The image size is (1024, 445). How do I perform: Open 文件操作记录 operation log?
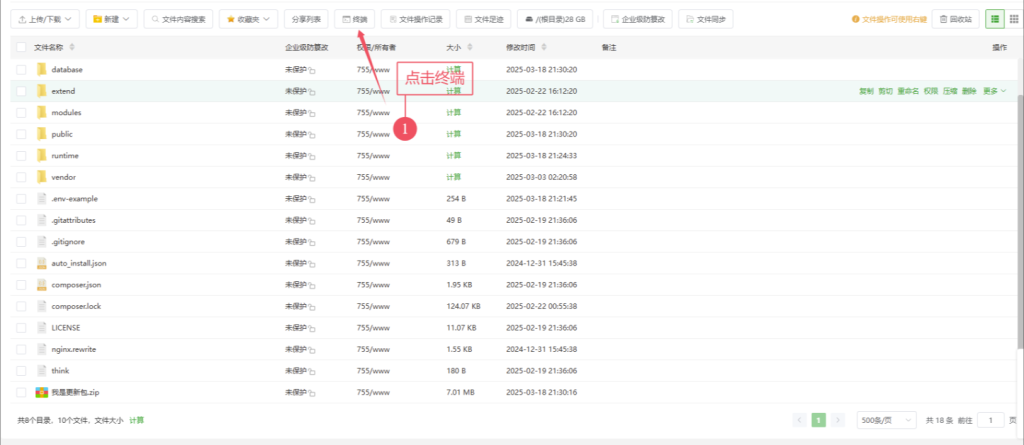pyautogui.click(x=415, y=20)
